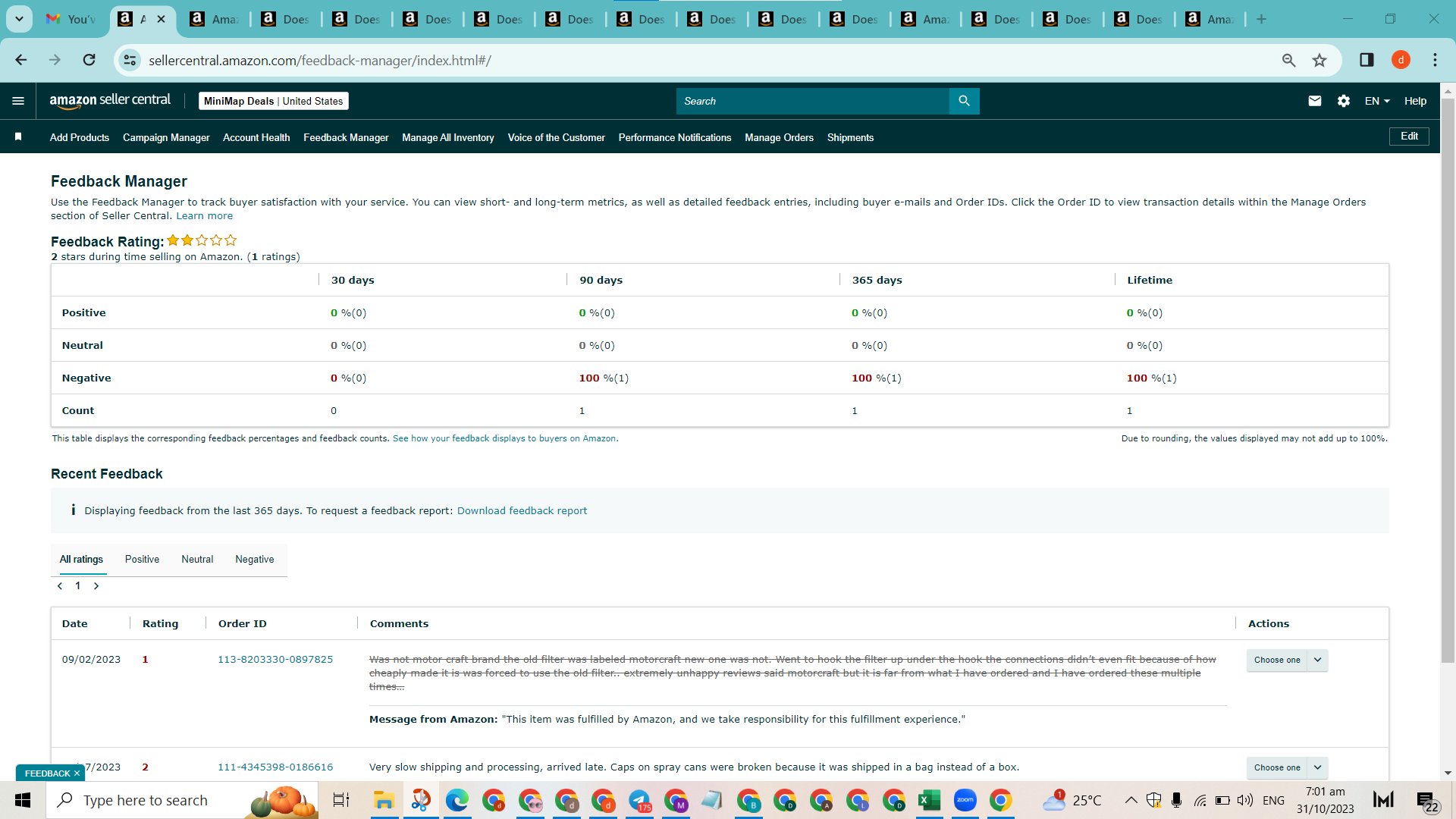This screenshot has width=1456, height=819.
Task: Open the tab search dropdown chevron
Action: (19, 19)
